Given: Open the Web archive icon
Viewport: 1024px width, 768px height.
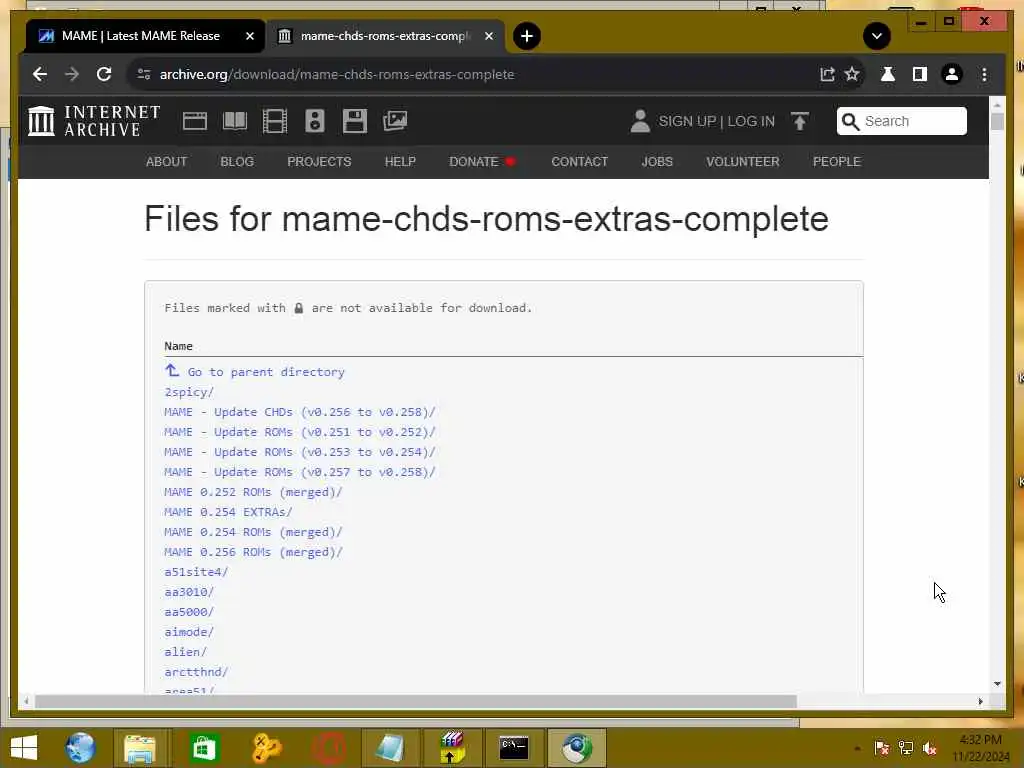Looking at the screenshot, I should (x=195, y=121).
